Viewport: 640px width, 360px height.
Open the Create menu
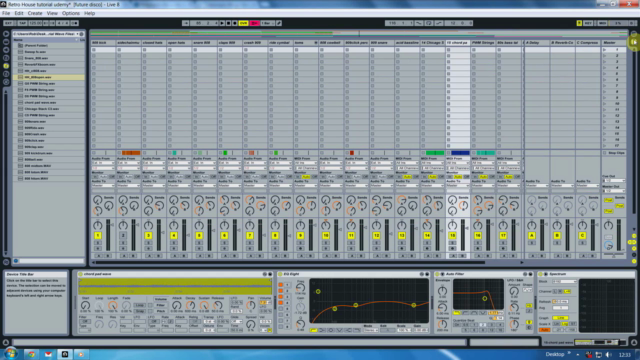point(35,13)
